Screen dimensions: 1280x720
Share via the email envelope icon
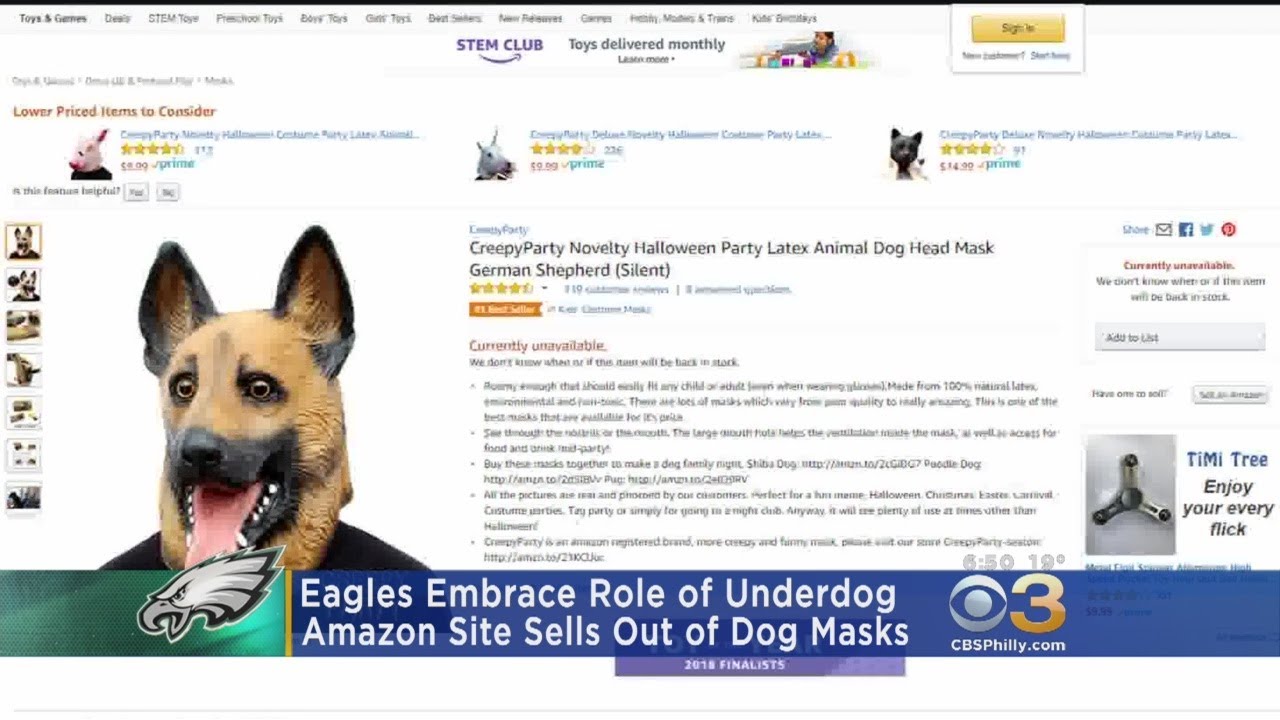(1163, 229)
